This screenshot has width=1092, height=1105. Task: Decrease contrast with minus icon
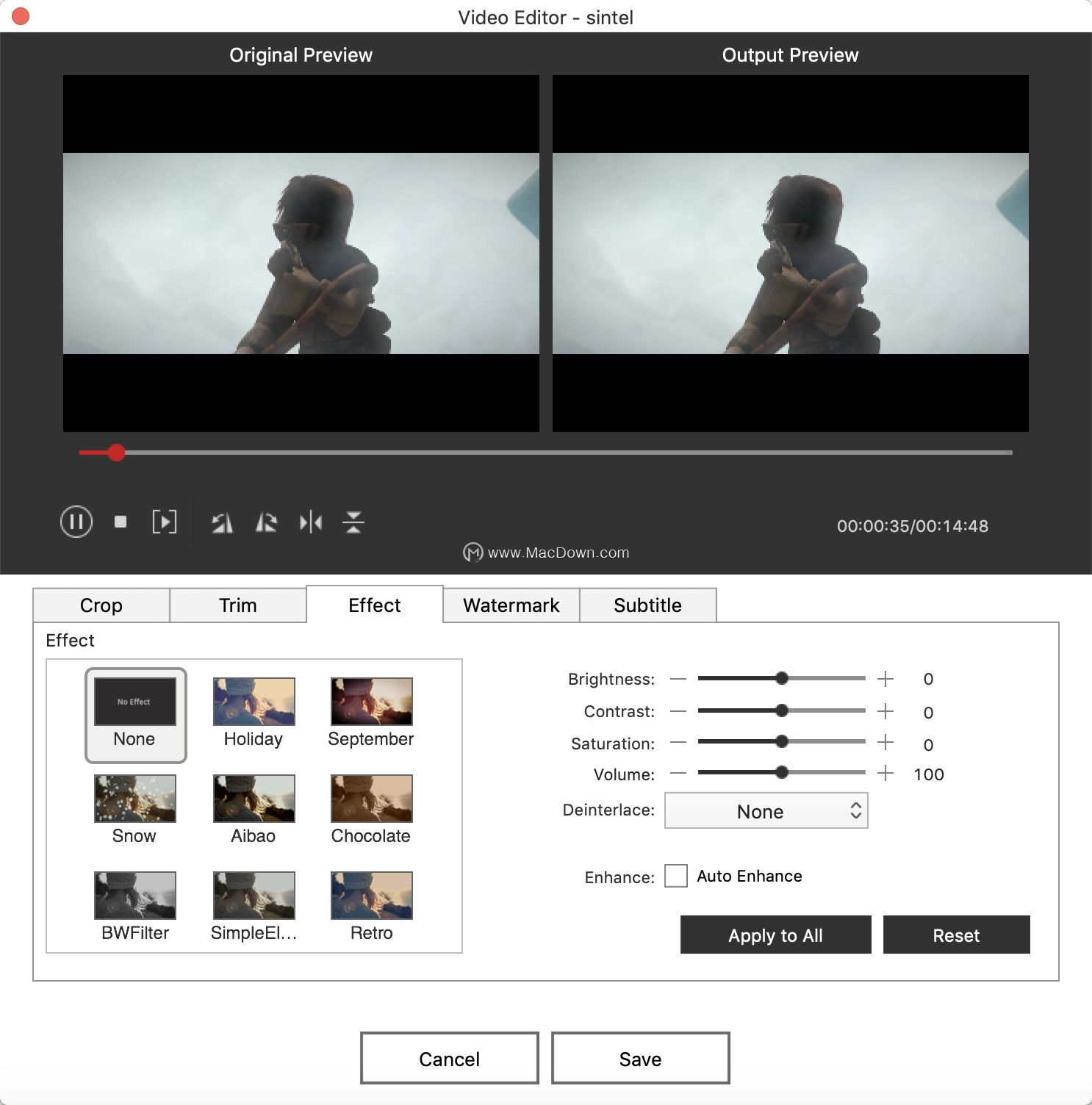tap(678, 711)
